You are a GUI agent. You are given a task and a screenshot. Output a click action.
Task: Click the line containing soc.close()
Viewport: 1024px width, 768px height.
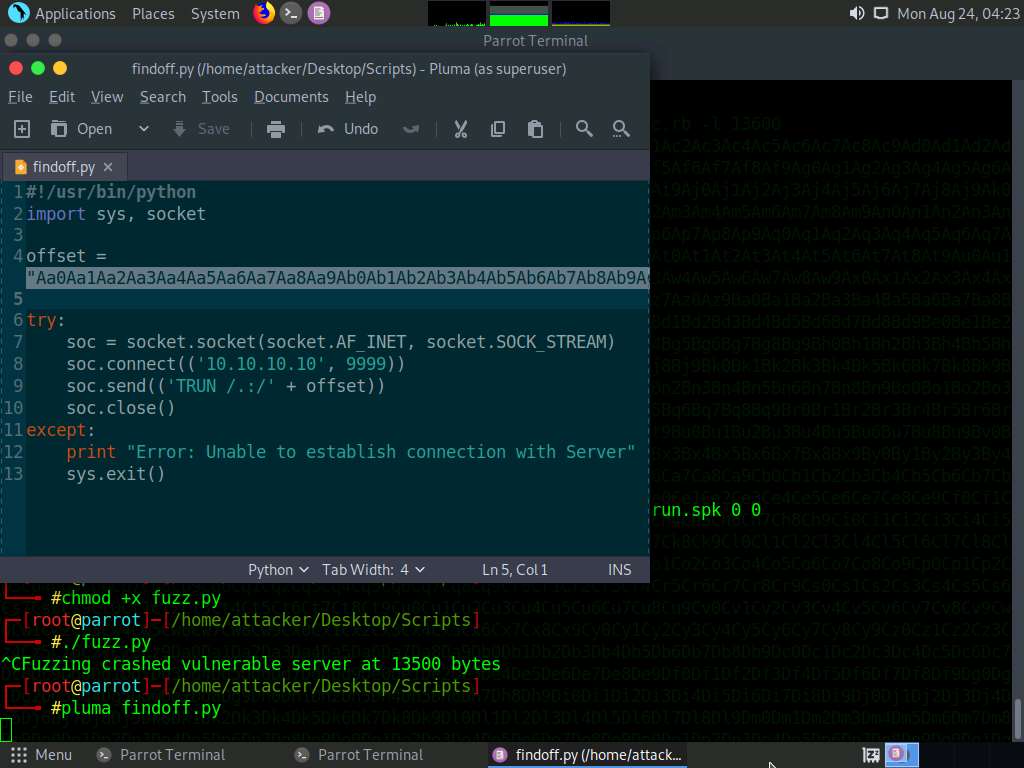point(120,408)
